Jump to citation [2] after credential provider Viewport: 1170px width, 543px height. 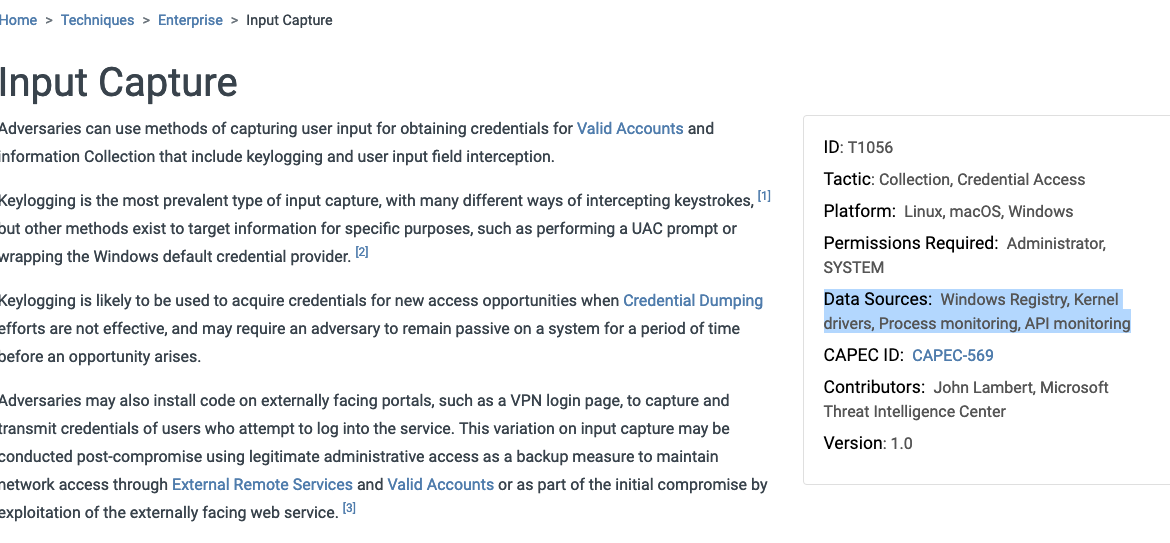pos(362,252)
